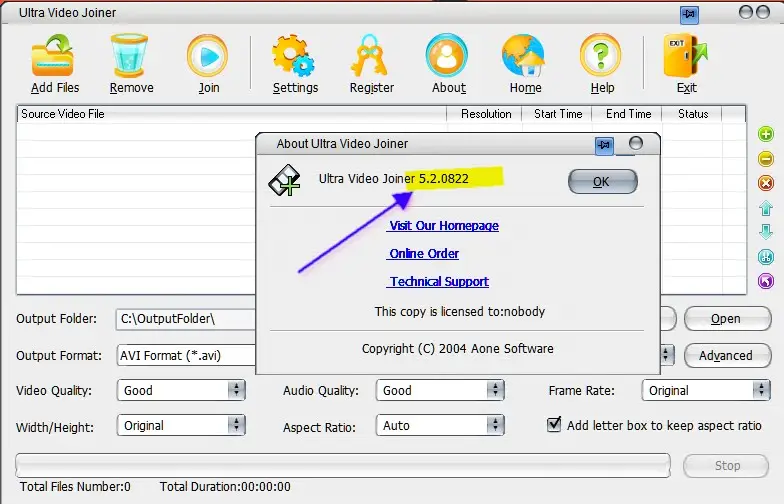784x504 pixels.
Task: Click the pin icon in main title bar
Action: (x=689, y=14)
